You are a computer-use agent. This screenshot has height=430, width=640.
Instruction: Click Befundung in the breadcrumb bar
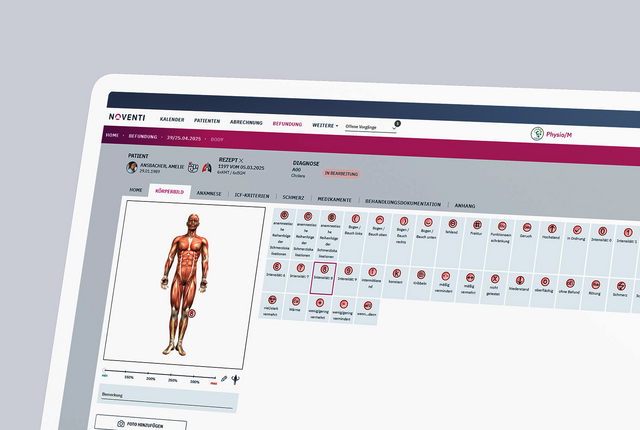(x=143, y=136)
